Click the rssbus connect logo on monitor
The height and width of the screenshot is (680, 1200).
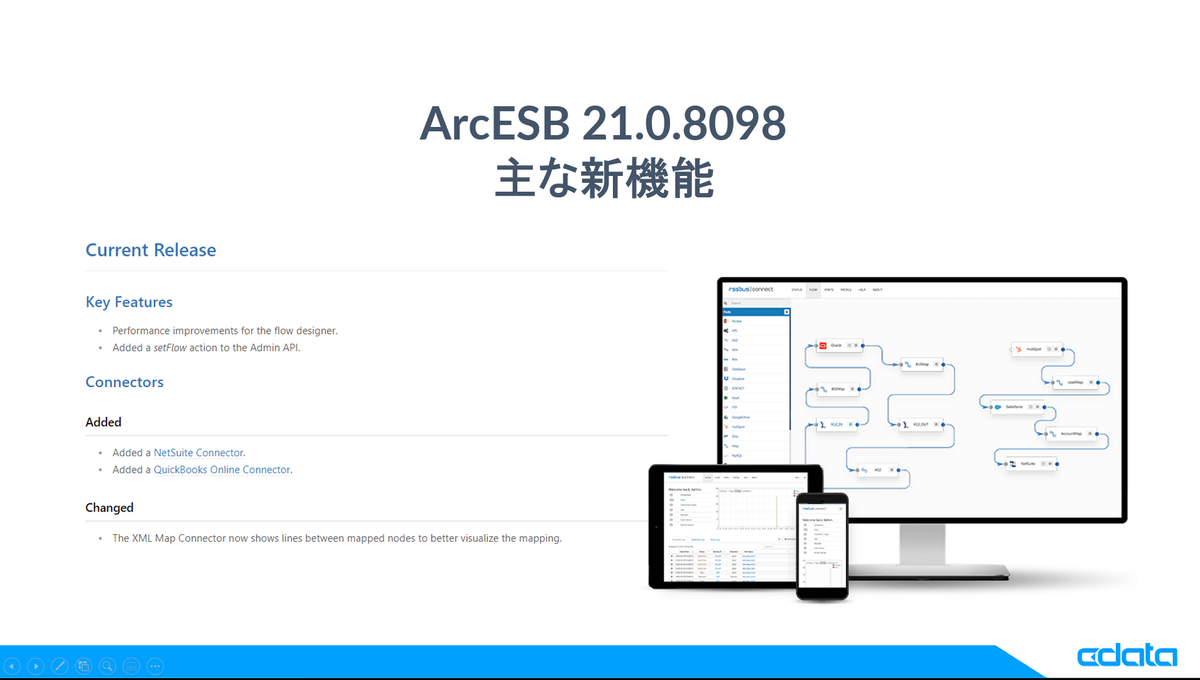point(752,288)
